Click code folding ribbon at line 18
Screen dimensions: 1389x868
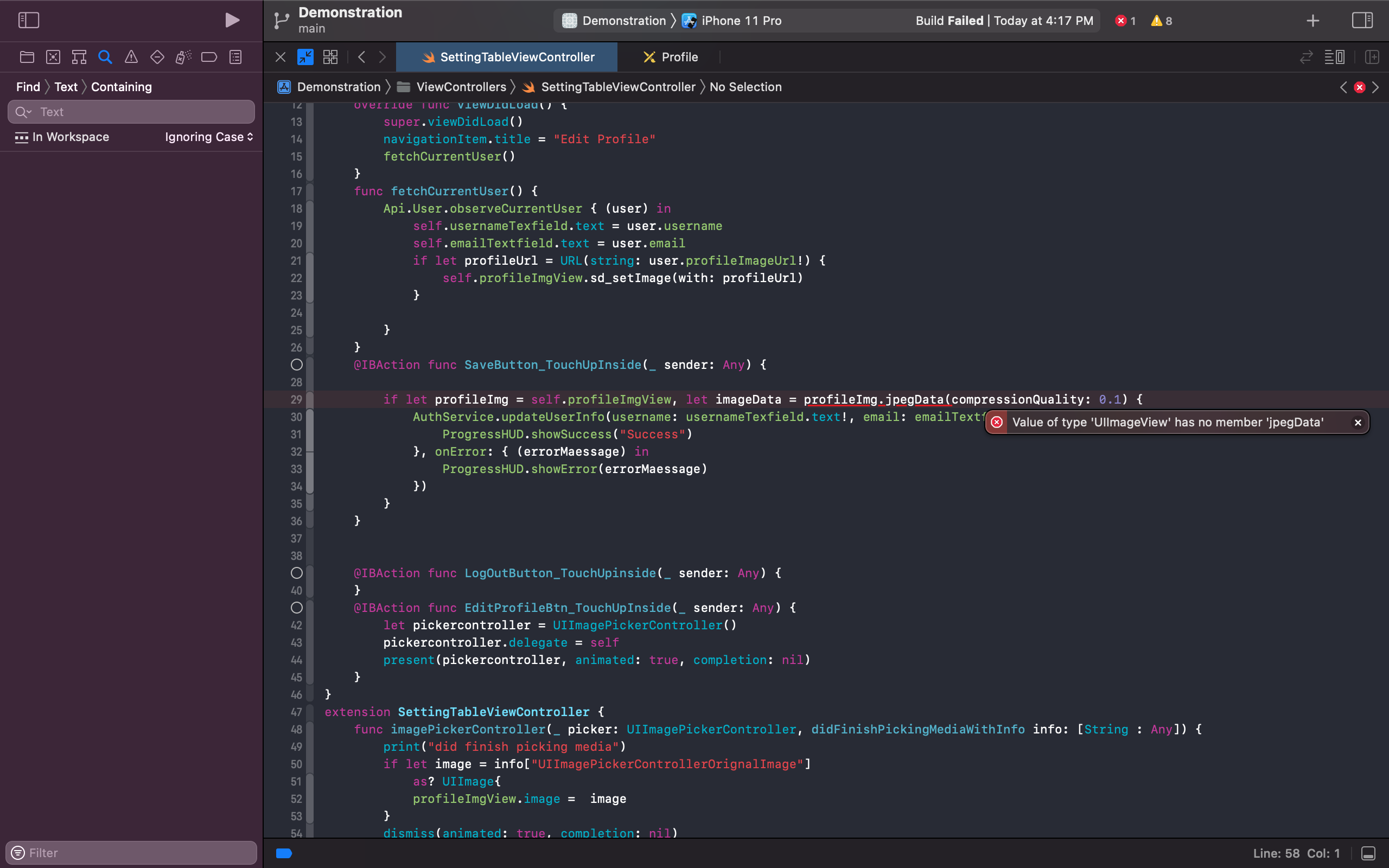310,208
